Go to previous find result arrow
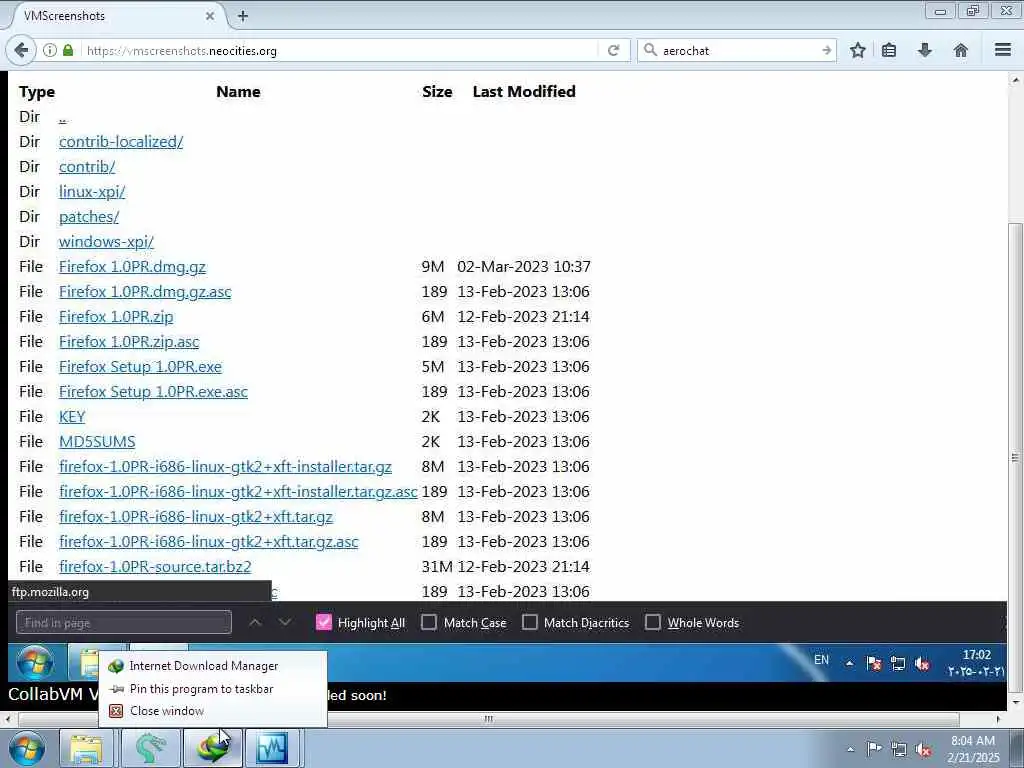The height and width of the screenshot is (768, 1024). coord(255,622)
